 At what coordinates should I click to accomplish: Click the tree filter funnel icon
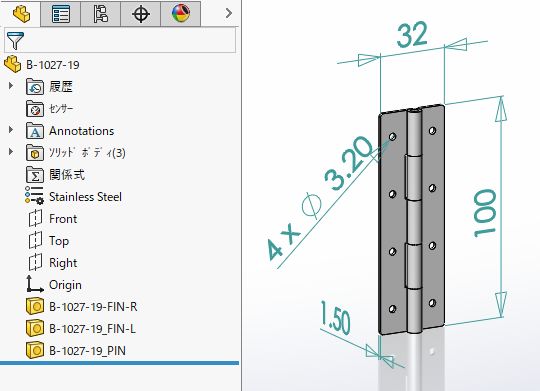(x=15, y=40)
